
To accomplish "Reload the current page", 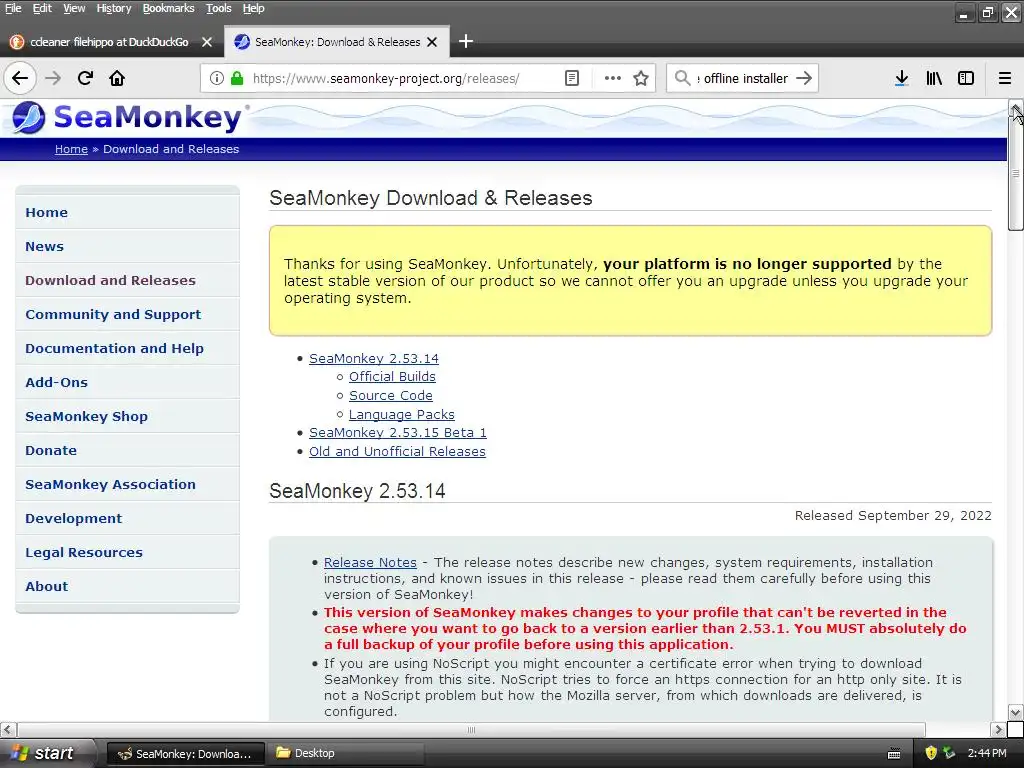I will click(85, 78).
